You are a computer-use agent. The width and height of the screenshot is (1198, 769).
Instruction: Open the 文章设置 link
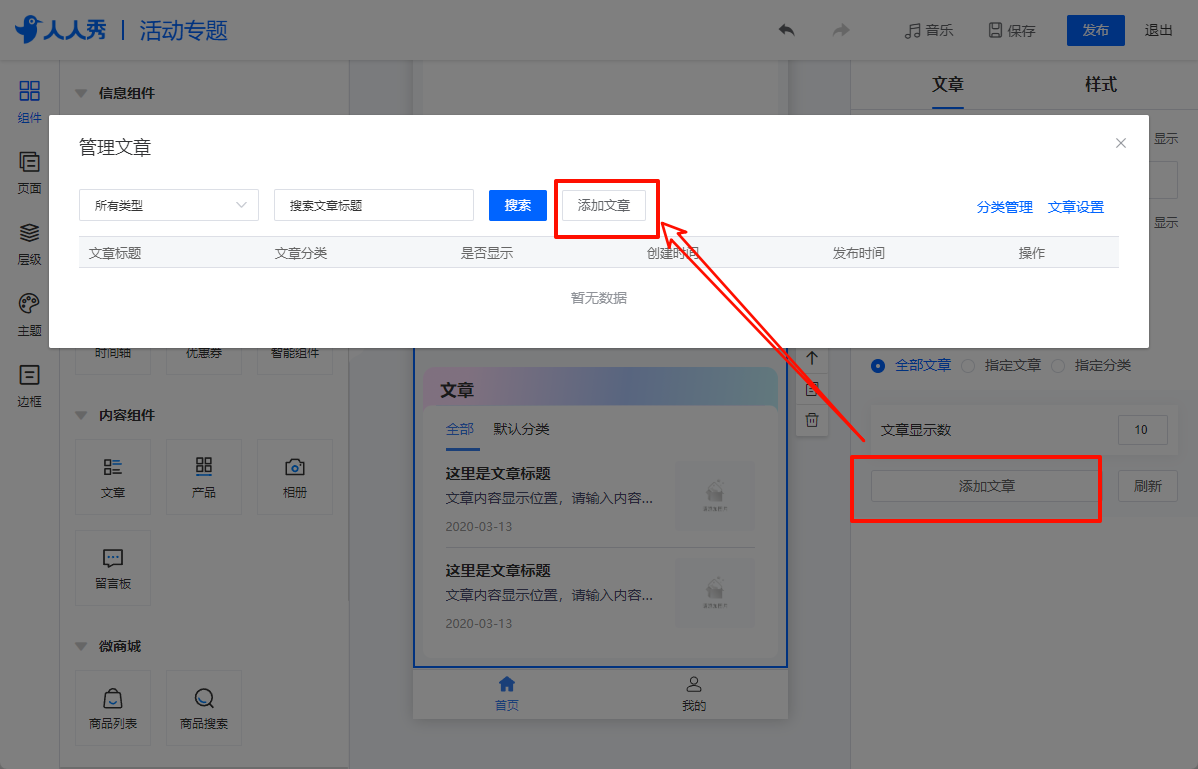[x=1076, y=207]
